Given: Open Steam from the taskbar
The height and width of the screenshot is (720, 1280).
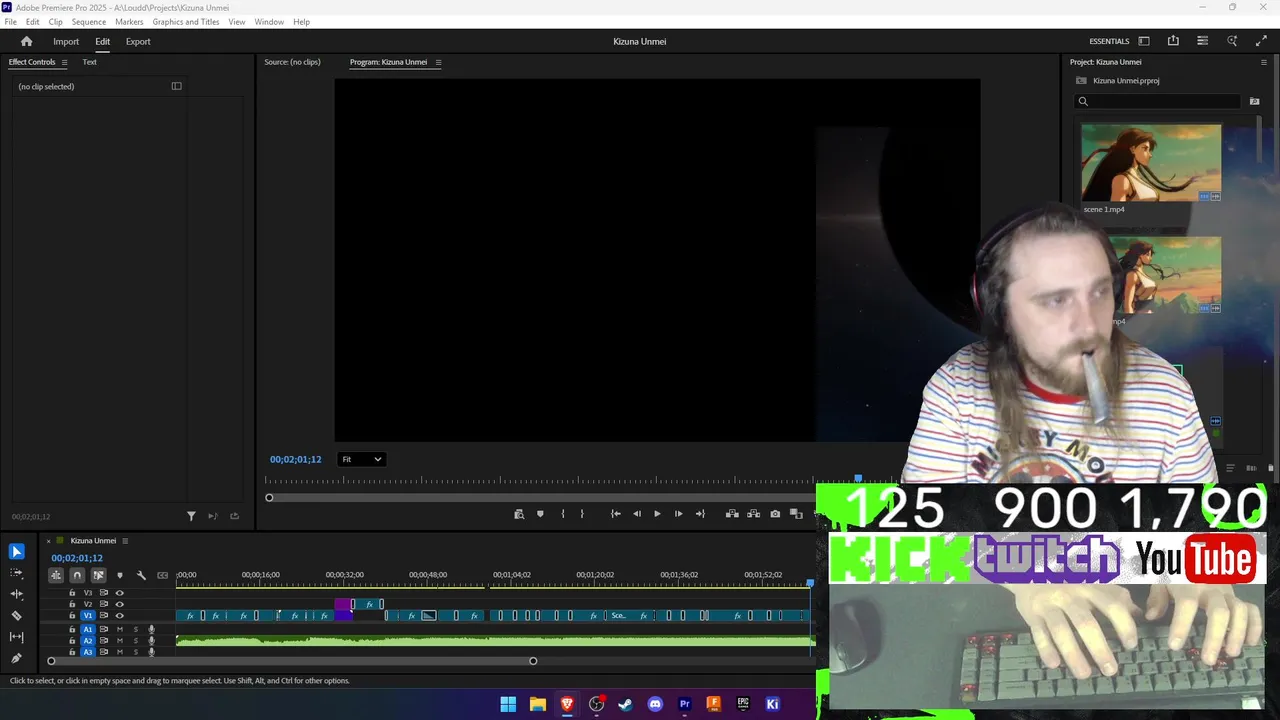Looking at the screenshot, I should [x=625, y=704].
